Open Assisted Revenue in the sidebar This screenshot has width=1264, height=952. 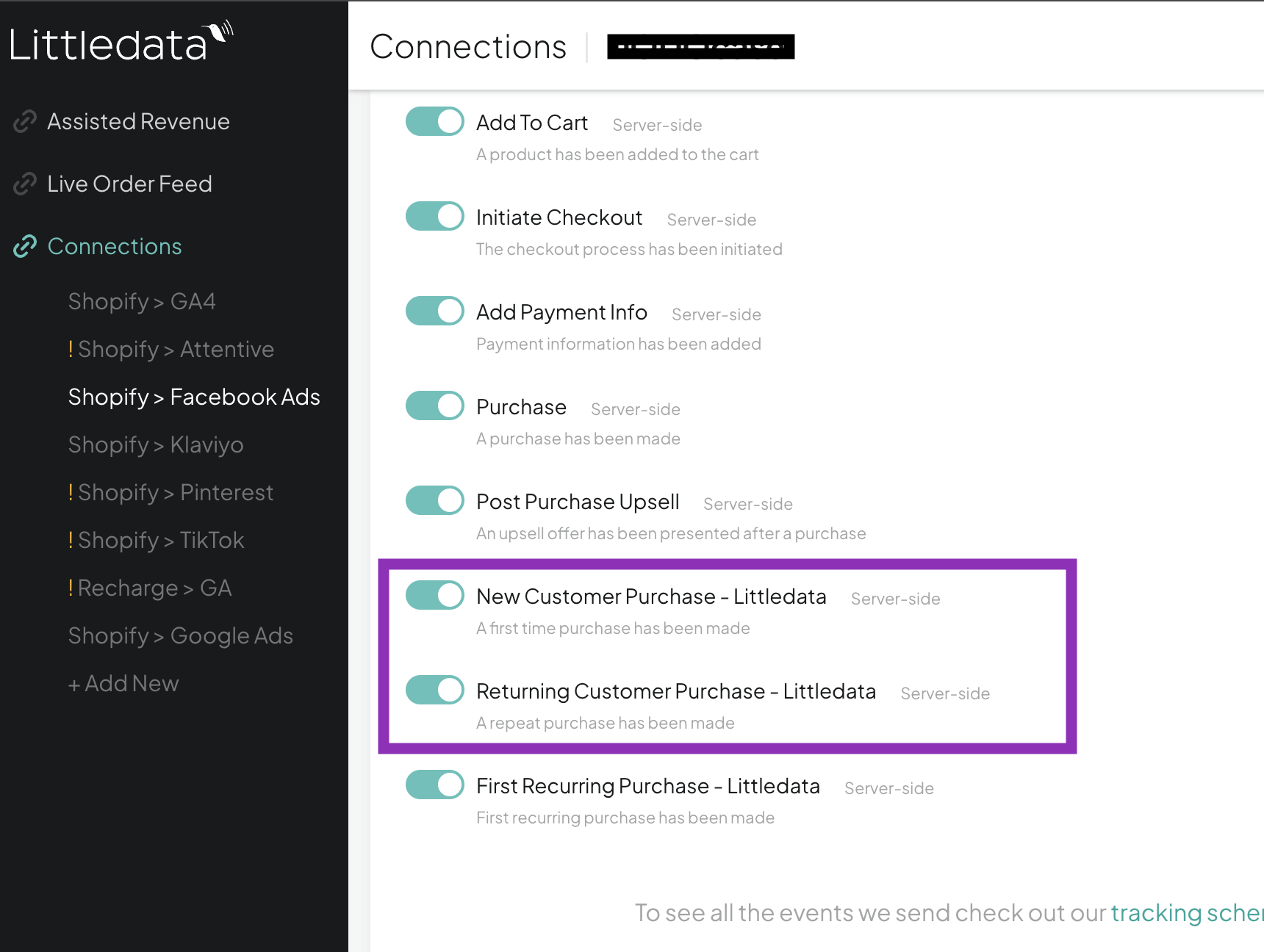[x=138, y=121]
